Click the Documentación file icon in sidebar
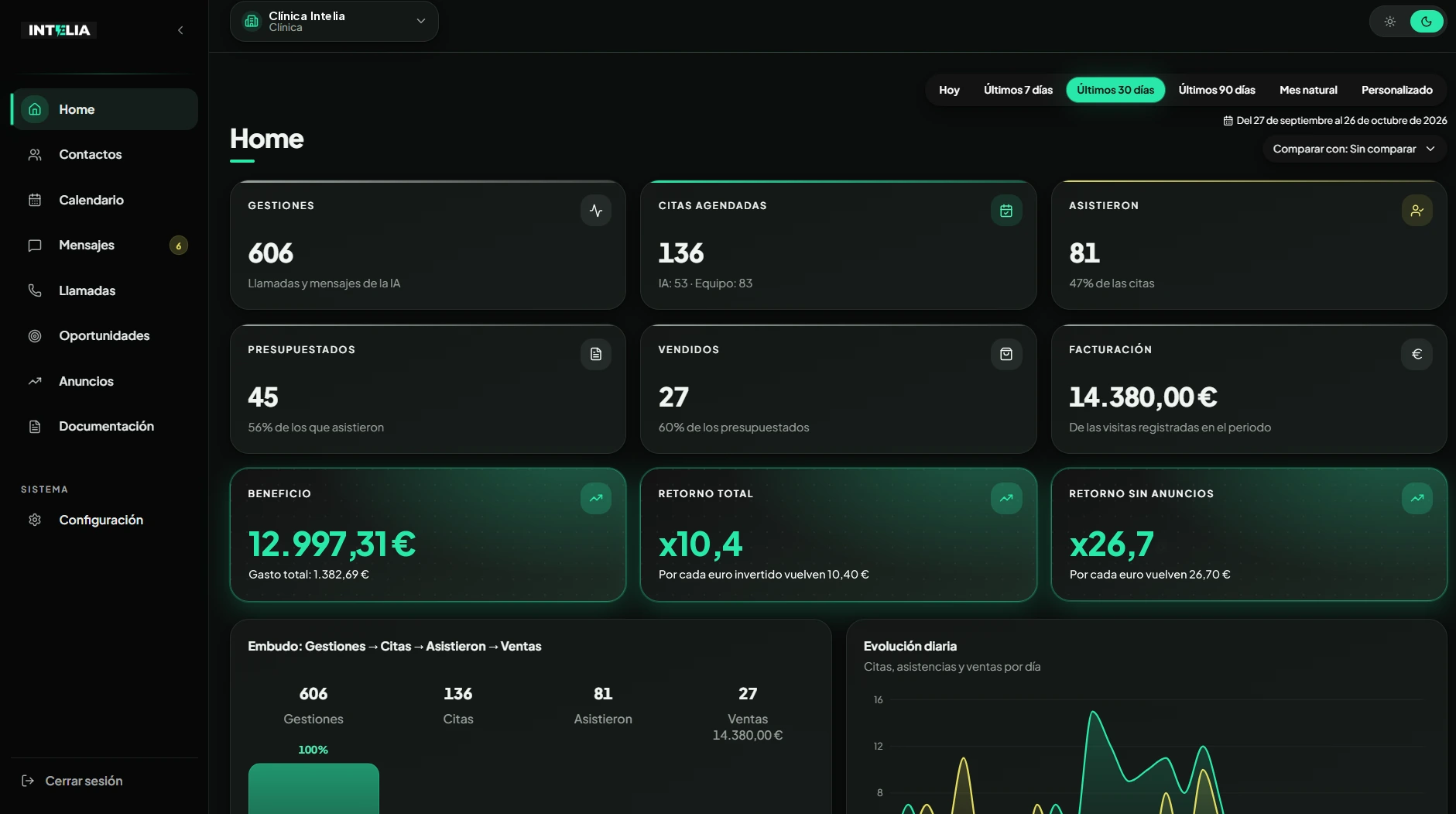1456x814 pixels. pyautogui.click(x=35, y=427)
